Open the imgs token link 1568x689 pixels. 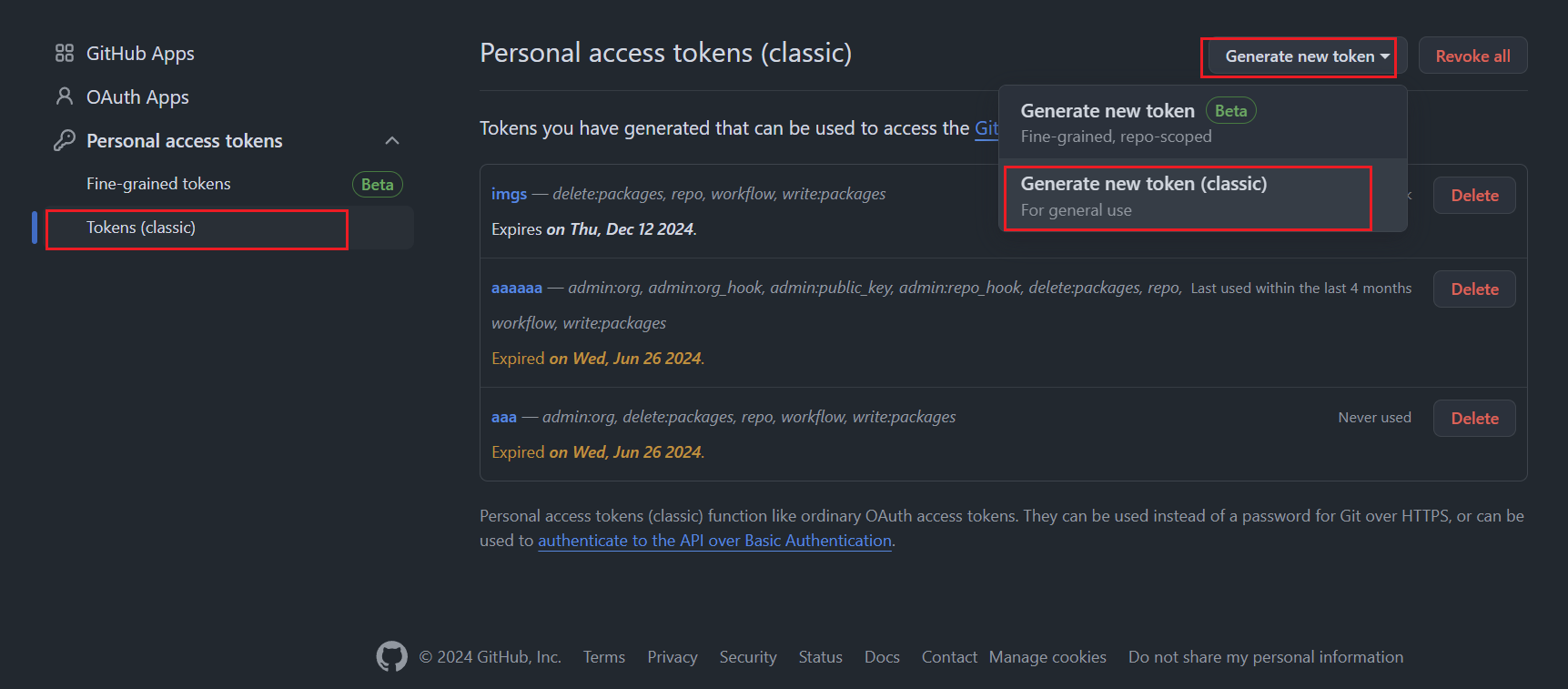coord(509,194)
